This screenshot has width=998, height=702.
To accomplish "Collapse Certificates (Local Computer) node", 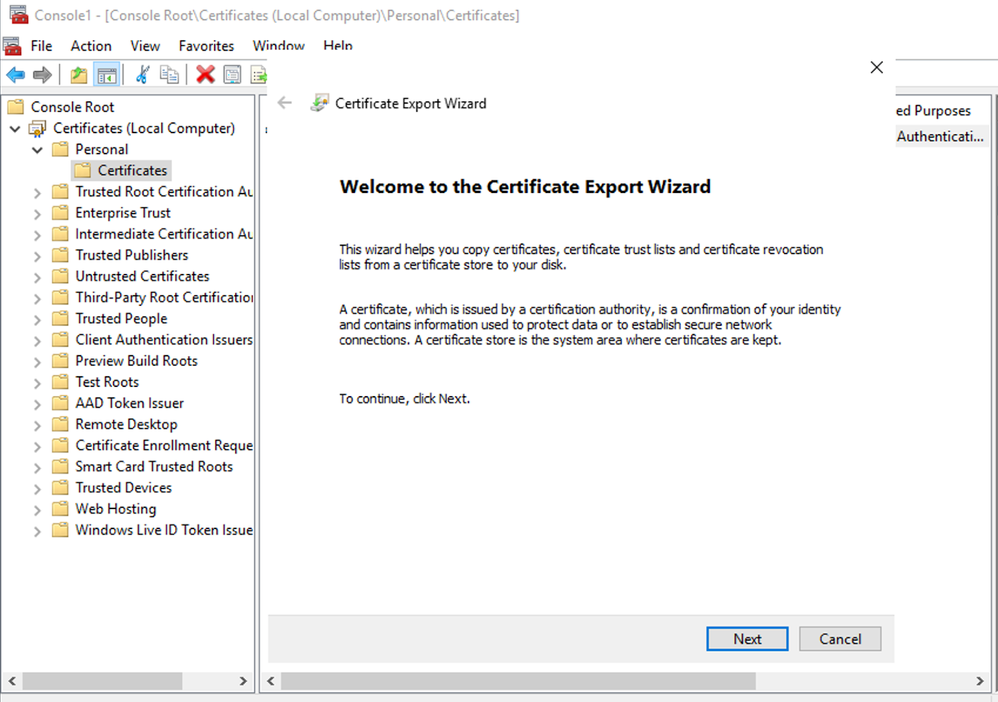I will point(15,129).
